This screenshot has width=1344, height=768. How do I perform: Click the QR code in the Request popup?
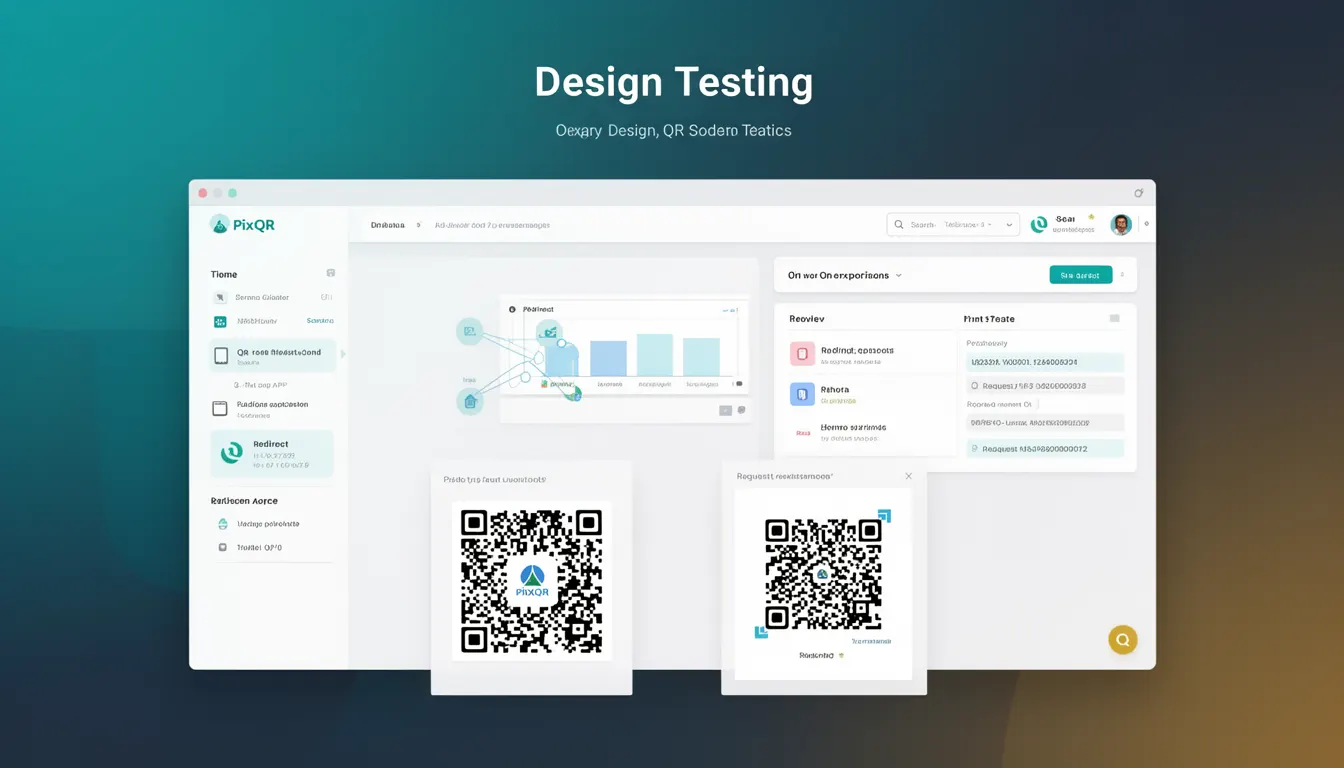pyautogui.click(x=823, y=575)
